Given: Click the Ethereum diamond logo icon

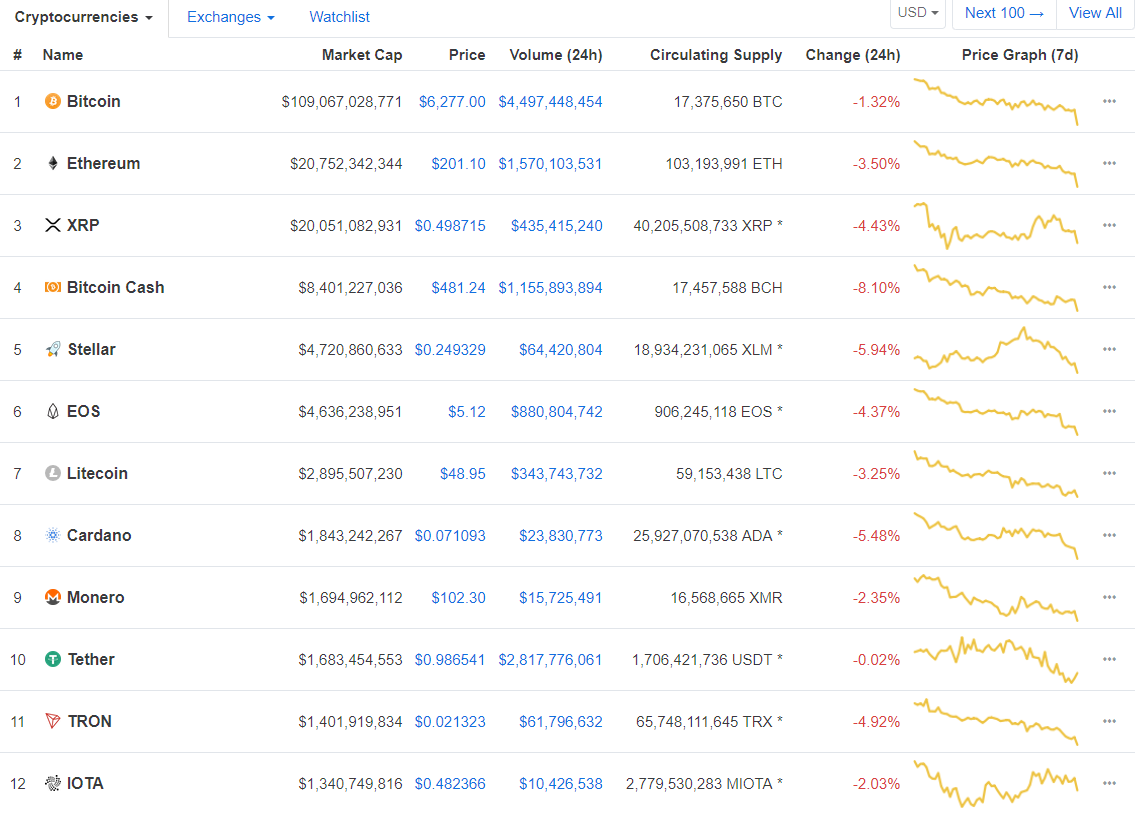Looking at the screenshot, I should 52,164.
